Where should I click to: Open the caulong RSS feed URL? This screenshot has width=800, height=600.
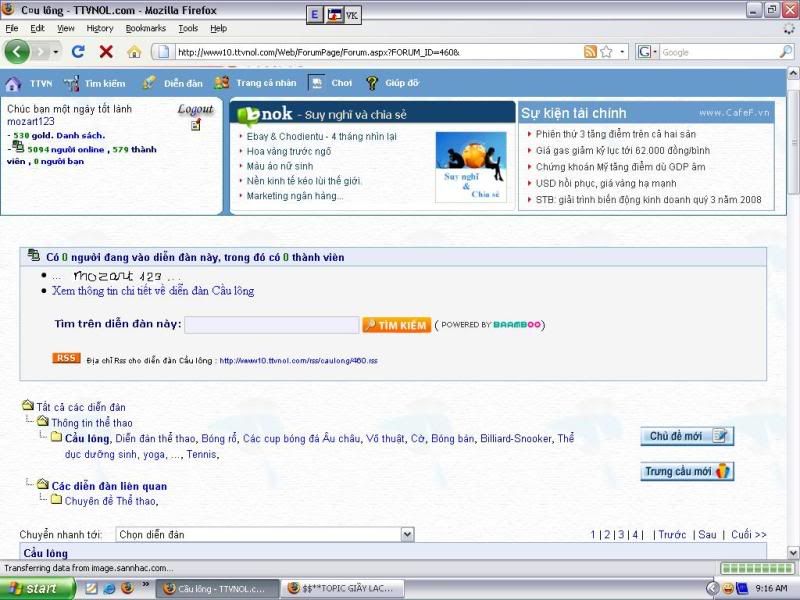coord(298,361)
